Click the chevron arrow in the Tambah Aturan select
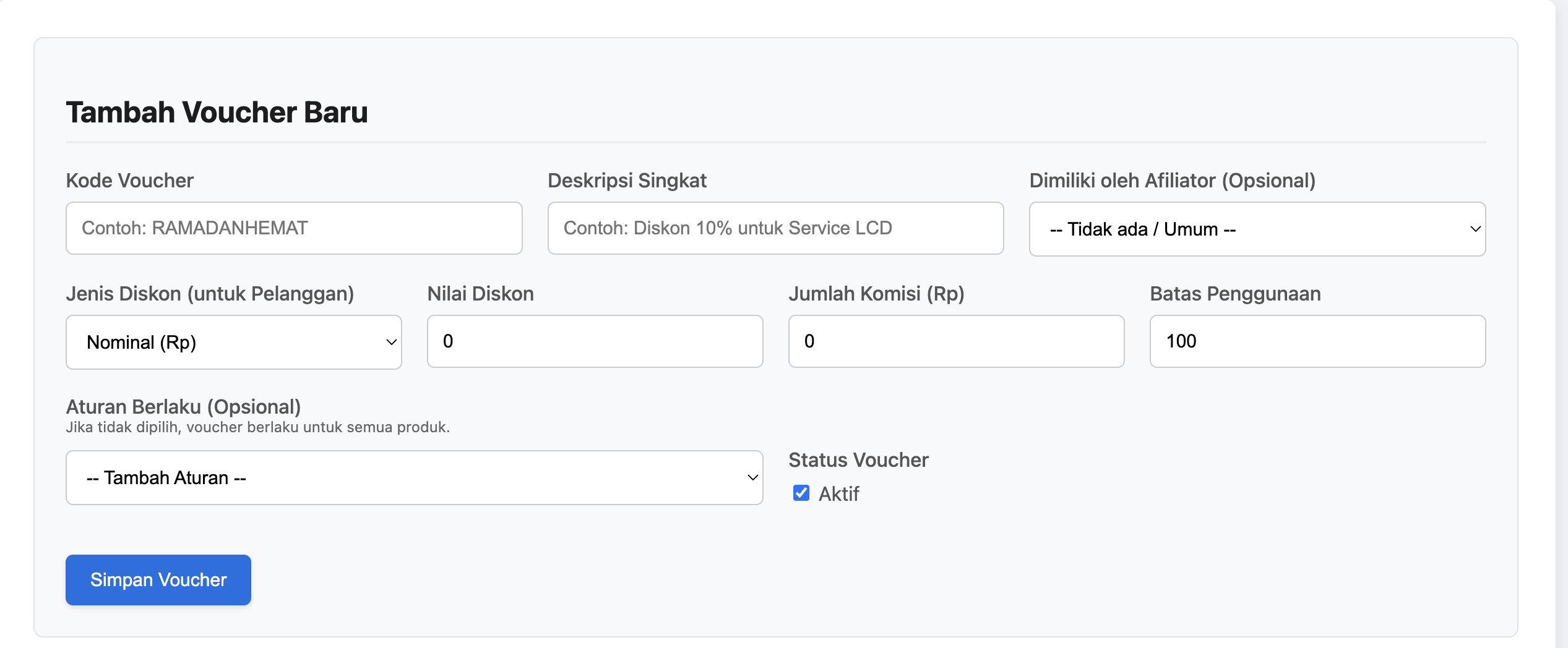This screenshot has width=1568, height=648. point(752,478)
